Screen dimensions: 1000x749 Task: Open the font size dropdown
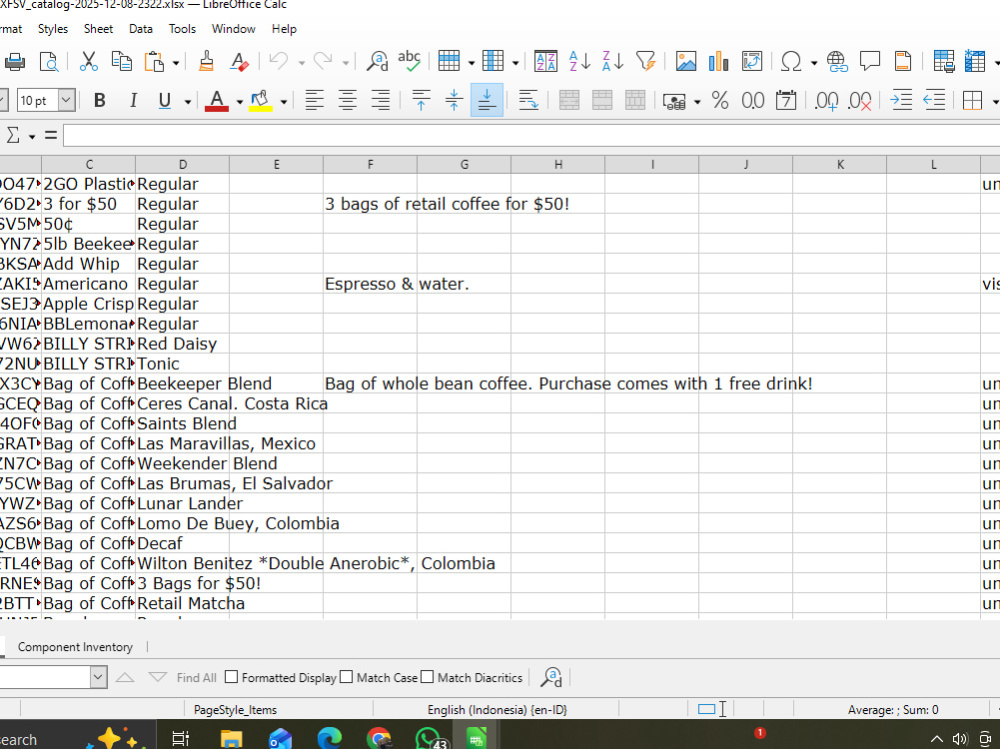coord(66,100)
